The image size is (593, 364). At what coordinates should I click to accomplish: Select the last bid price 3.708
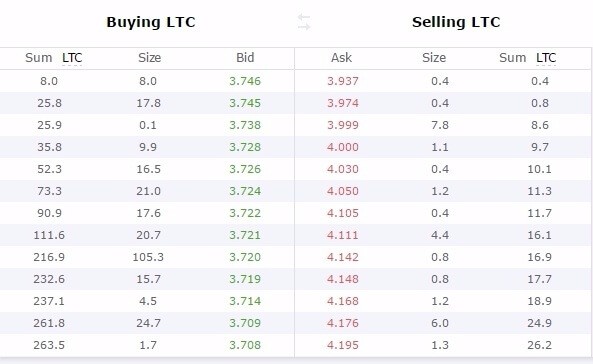pos(245,345)
